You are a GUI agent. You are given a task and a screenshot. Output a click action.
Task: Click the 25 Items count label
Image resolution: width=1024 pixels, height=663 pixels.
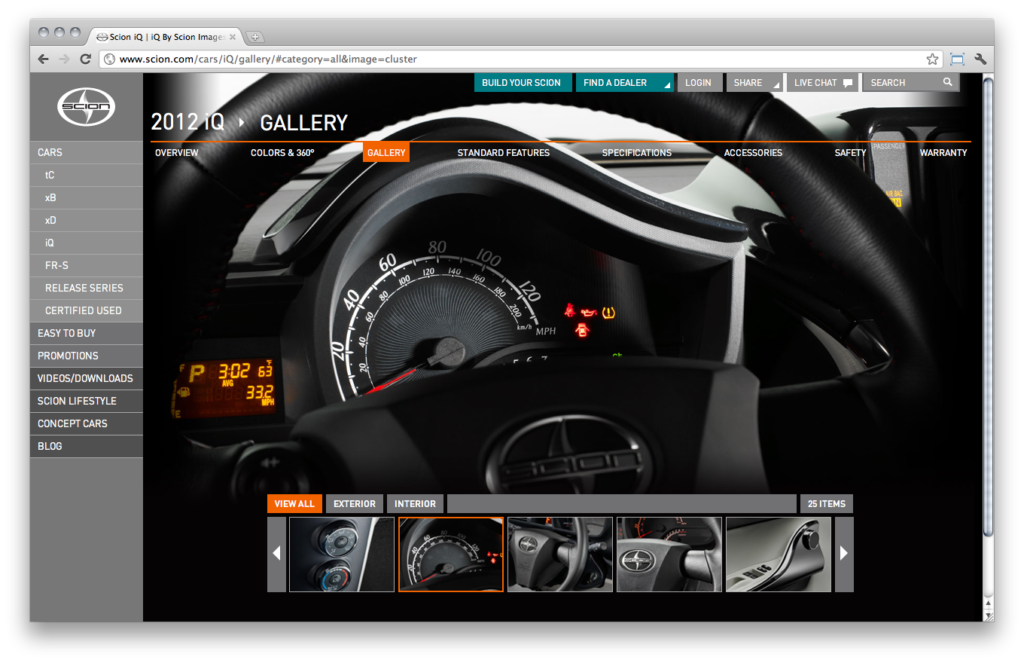[x=826, y=504]
